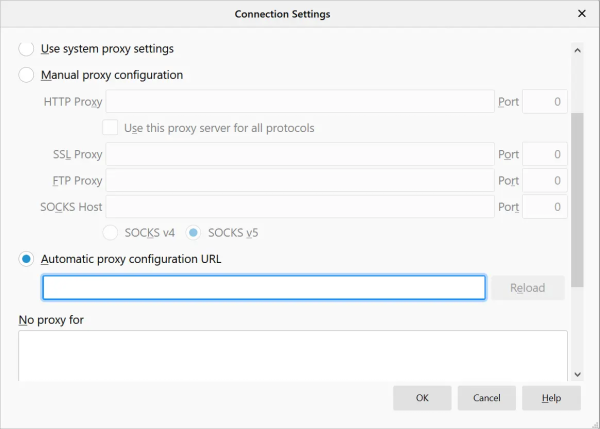
Task: Click the SSL Proxy text field
Action: pos(299,155)
